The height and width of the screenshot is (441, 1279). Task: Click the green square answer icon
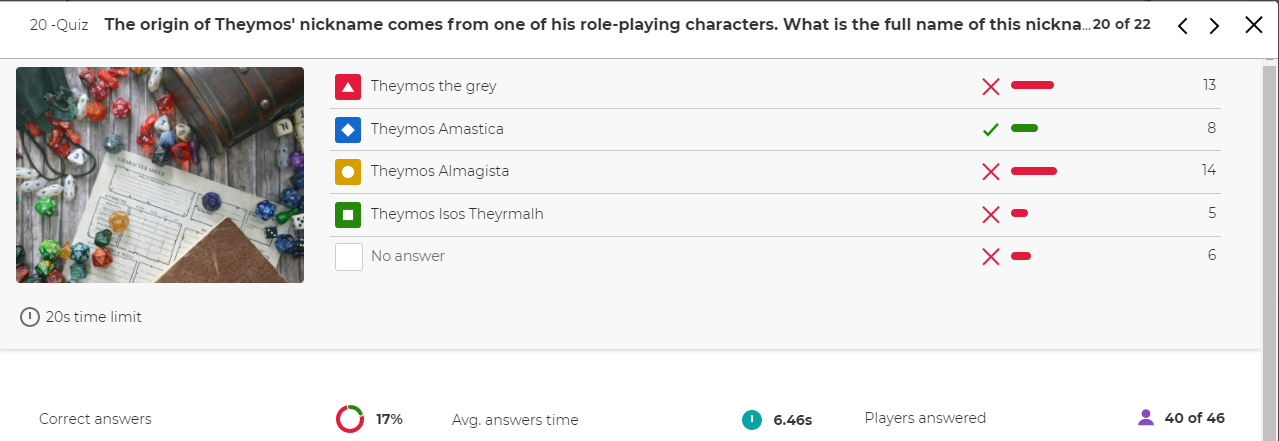[x=348, y=214]
